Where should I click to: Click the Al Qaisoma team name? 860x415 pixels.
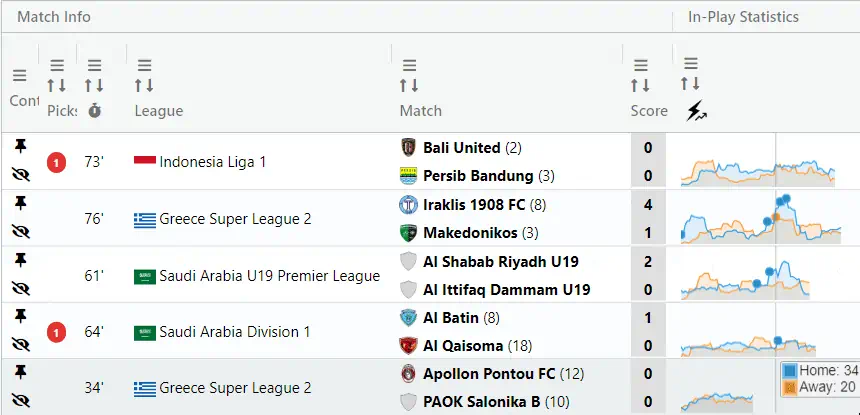pos(465,346)
